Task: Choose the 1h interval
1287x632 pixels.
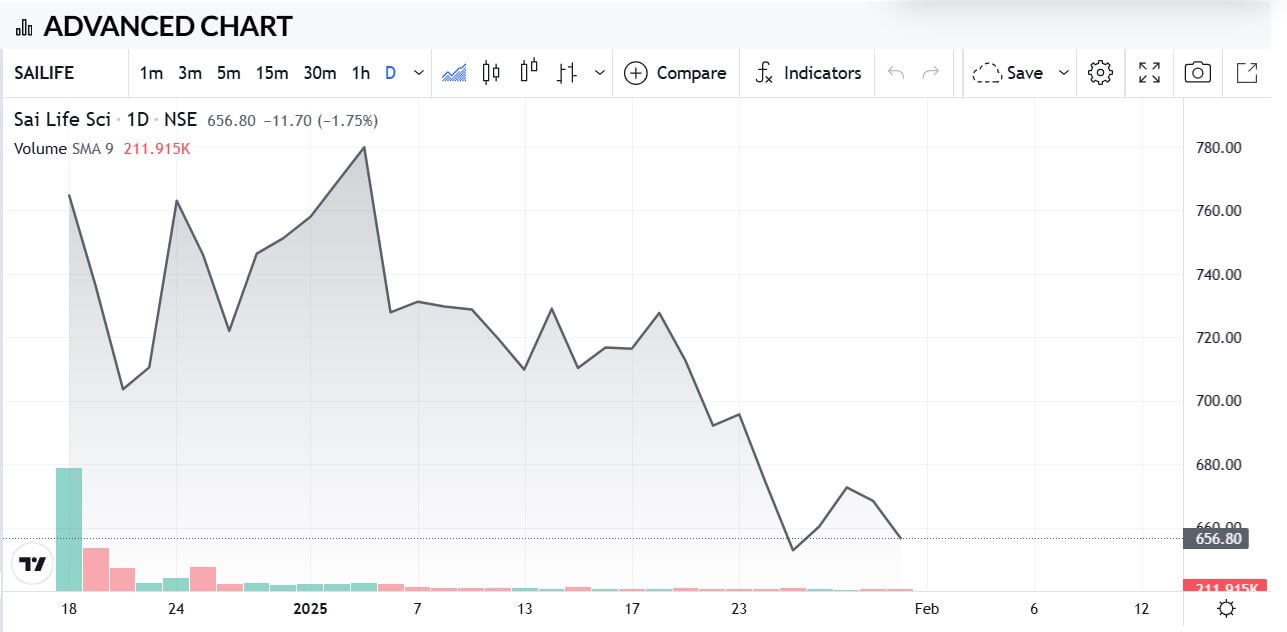Action: 361,73
